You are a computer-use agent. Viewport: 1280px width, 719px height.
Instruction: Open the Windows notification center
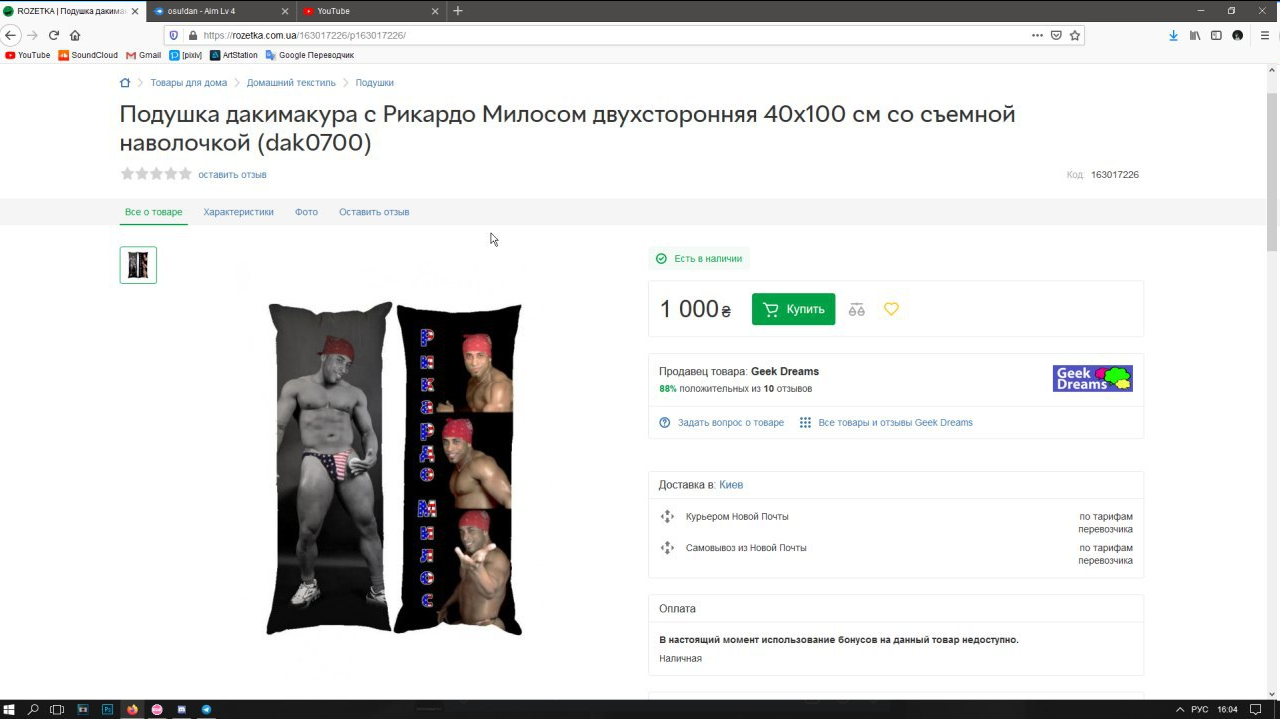[x=1256, y=709]
